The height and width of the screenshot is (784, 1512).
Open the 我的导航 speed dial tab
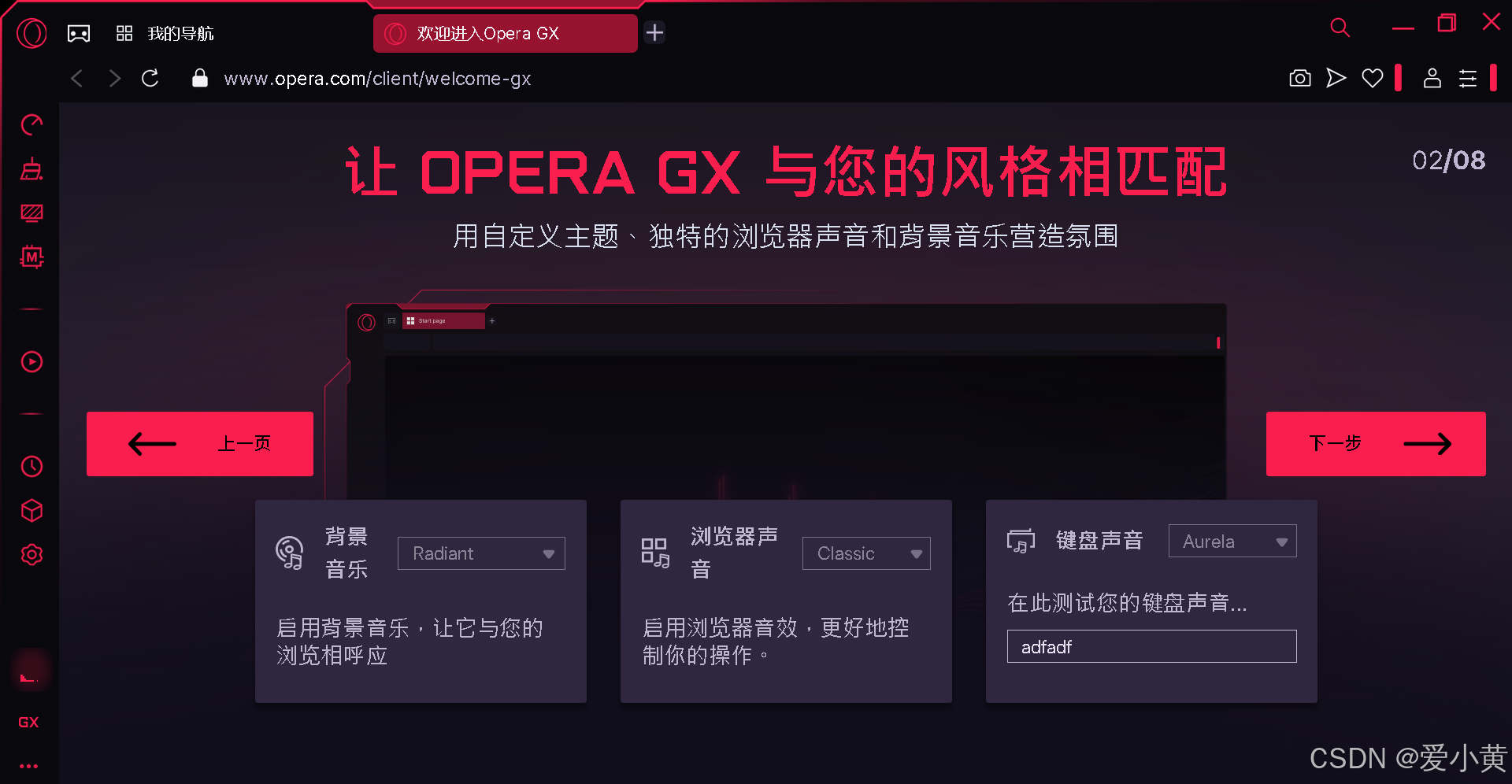(165, 33)
